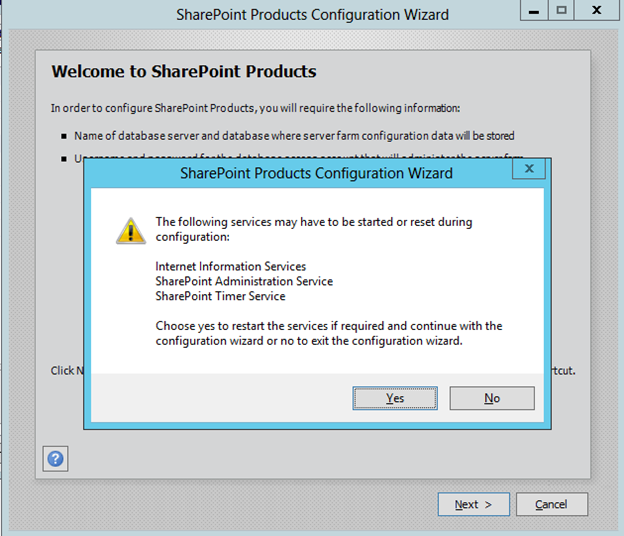Click 'Welcome to SharePoint Products' heading
624x536 pixels.
184,72
